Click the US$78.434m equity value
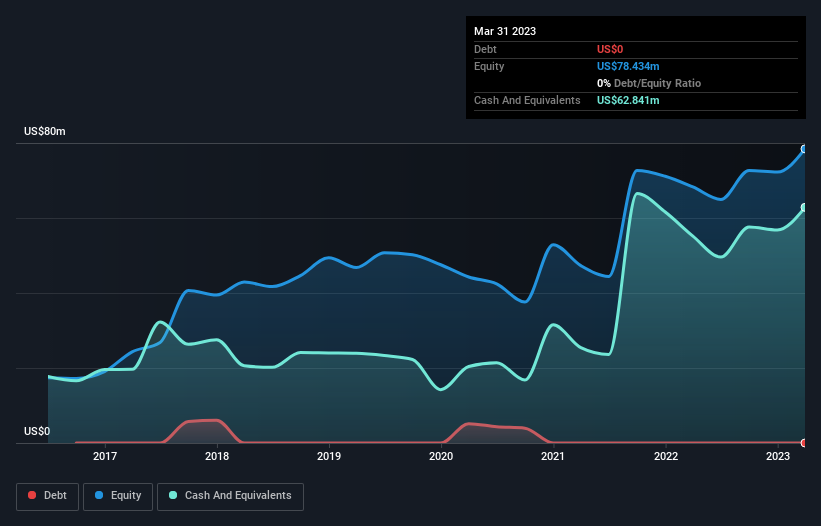The image size is (821, 526). (x=628, y=66)
